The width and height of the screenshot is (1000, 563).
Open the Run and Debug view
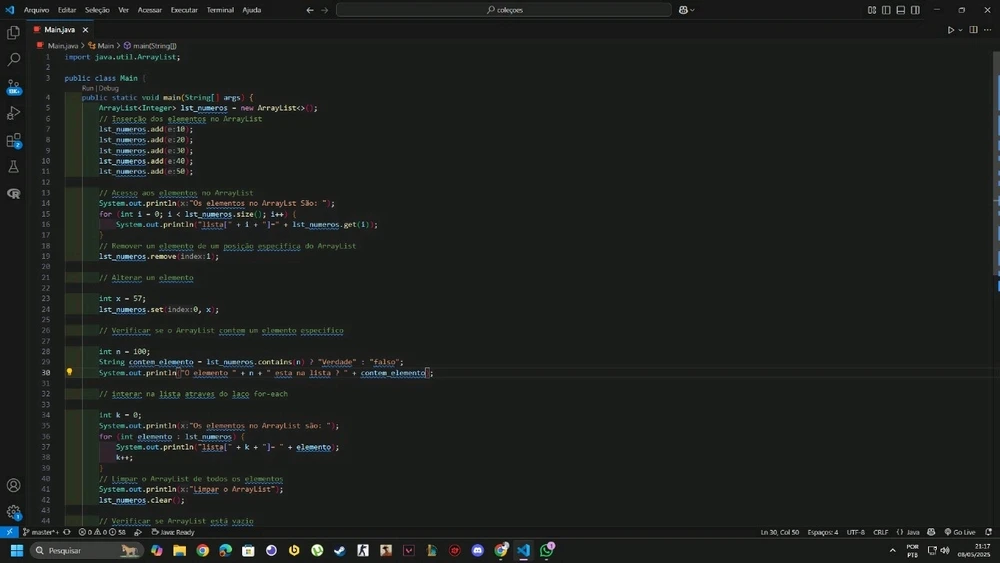coord(13,114)
